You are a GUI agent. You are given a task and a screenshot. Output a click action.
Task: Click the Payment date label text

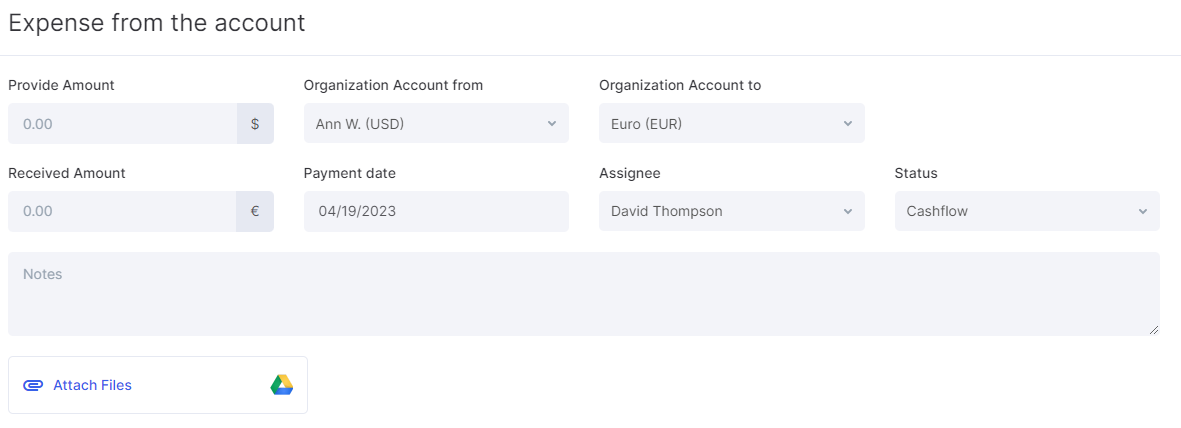(x=349, y=173)
